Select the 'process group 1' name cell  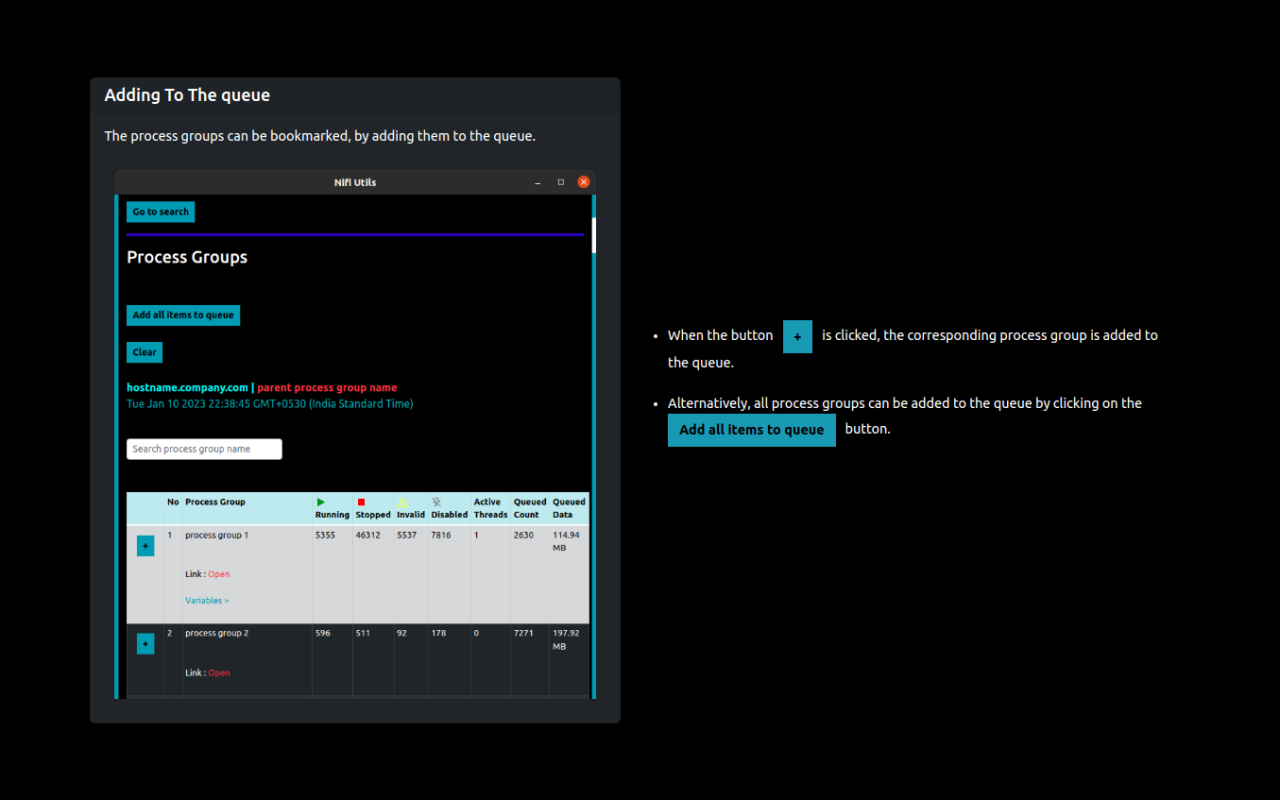coord(217,535)
